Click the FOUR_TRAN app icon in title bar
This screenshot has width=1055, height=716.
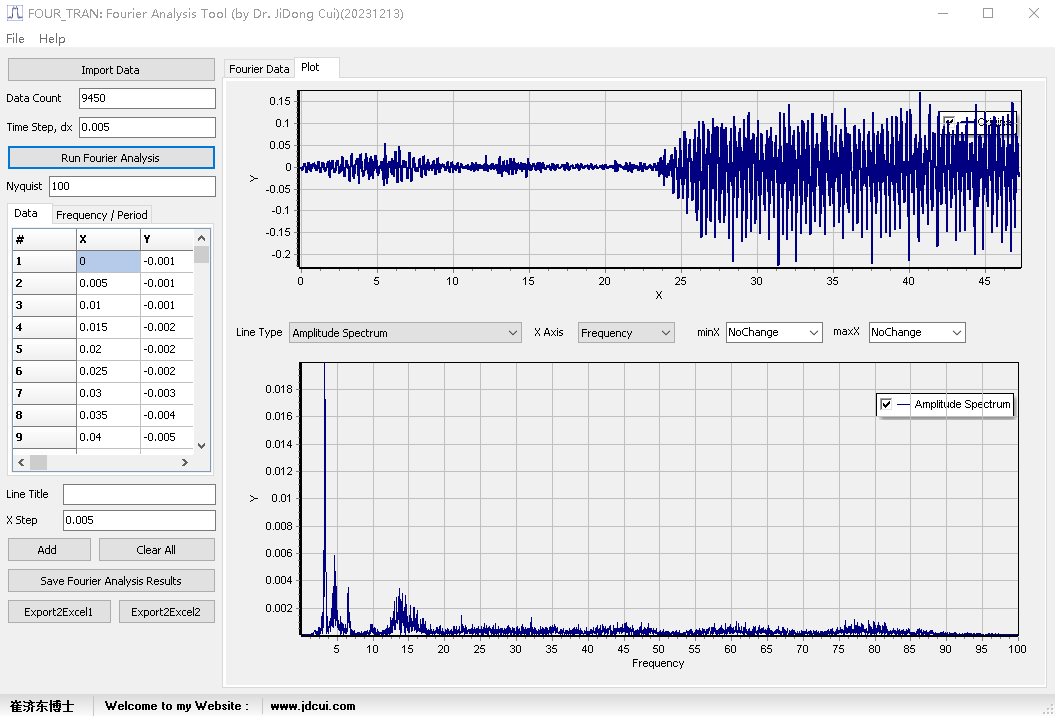point(14,13)
